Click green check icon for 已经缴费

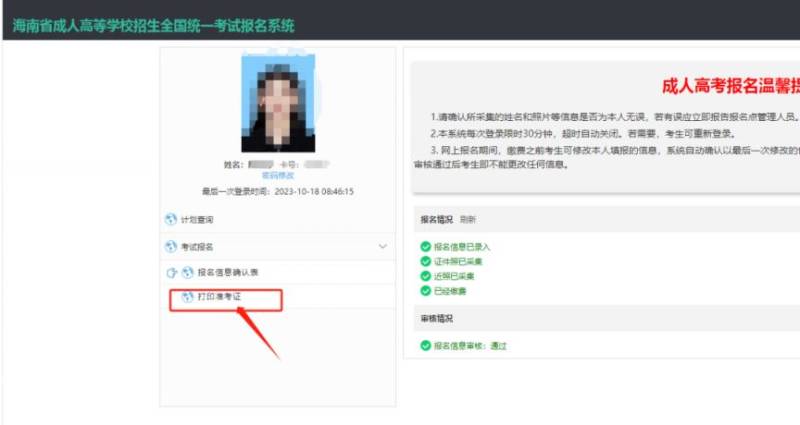425,291
